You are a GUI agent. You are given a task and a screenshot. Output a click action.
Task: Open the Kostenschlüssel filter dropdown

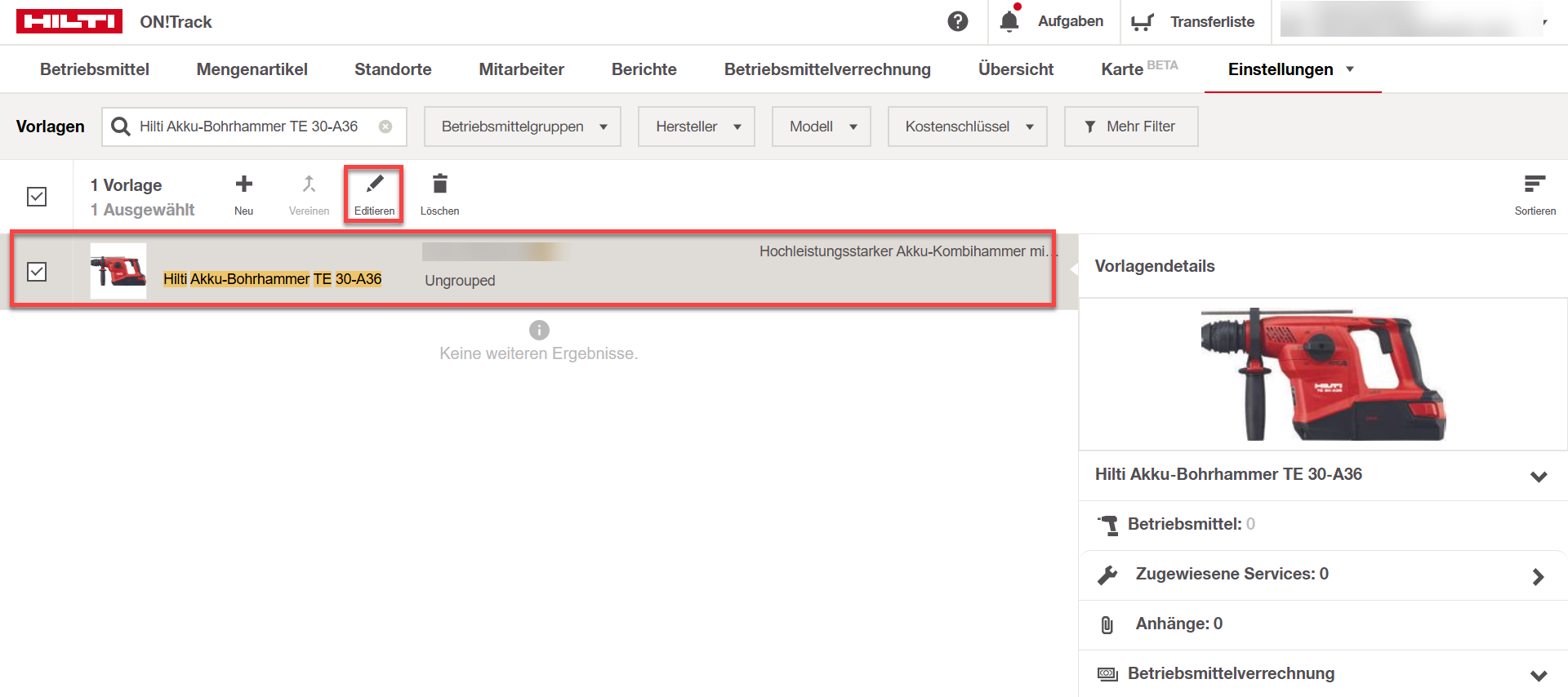968,127
